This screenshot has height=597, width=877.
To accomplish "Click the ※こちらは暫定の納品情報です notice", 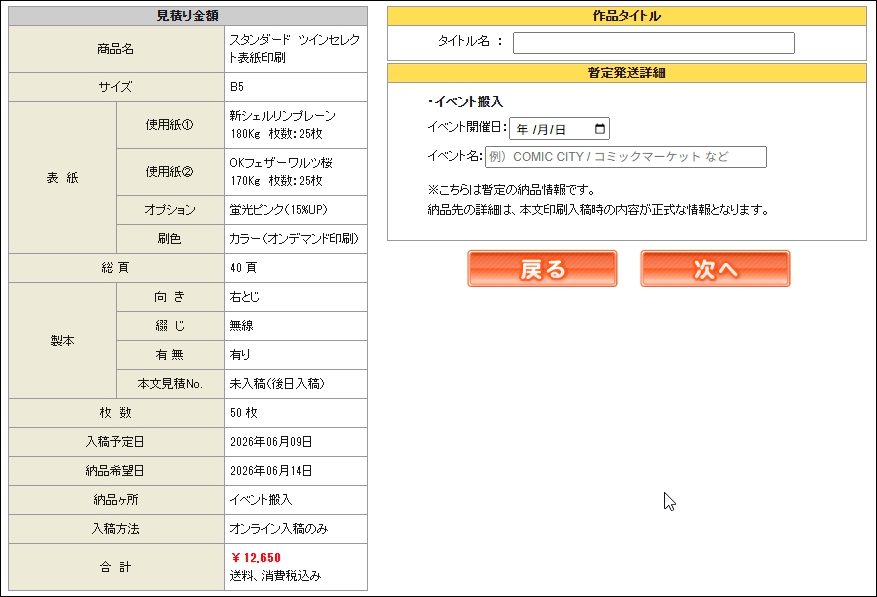I will pos(511,190).
